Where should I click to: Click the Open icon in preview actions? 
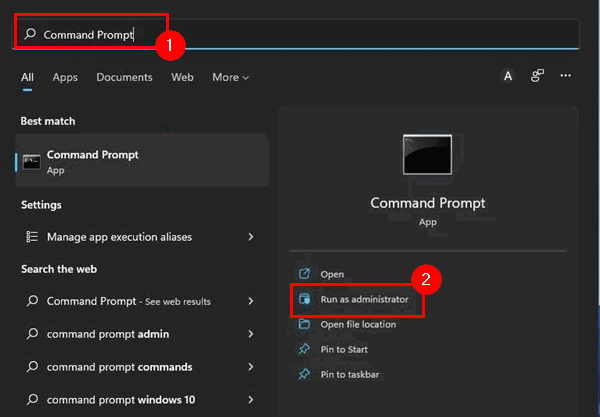pyautogui.click(x=304, y=274)
